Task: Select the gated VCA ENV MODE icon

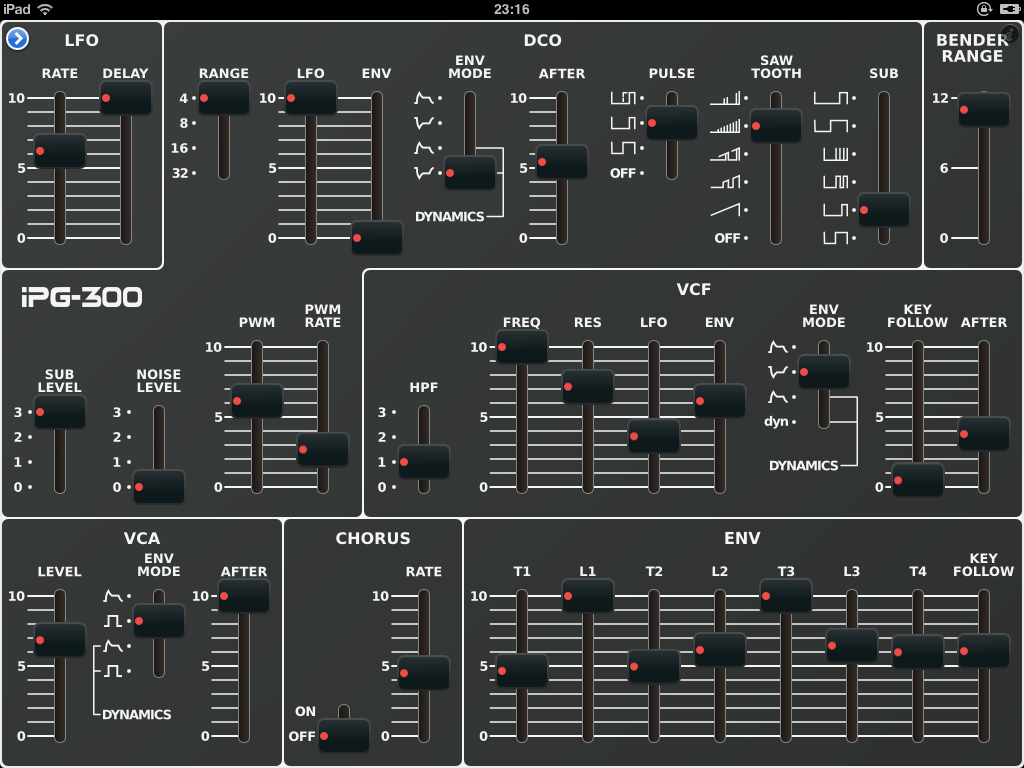Action: (112, 621)
